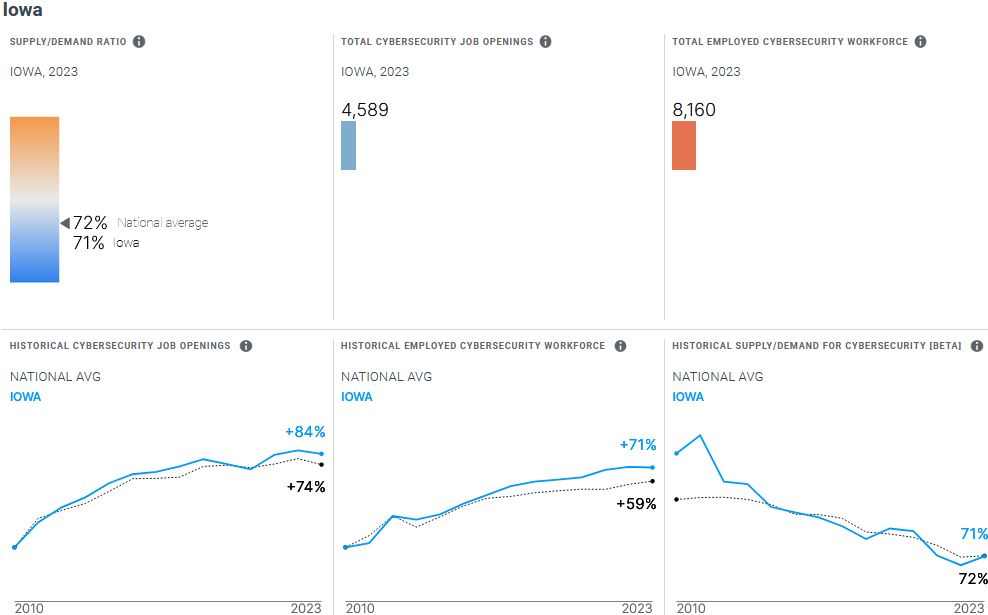Screen dimensions: 988x615
Task: Click the +59% national workforce growth label
Action: (636, 504)
